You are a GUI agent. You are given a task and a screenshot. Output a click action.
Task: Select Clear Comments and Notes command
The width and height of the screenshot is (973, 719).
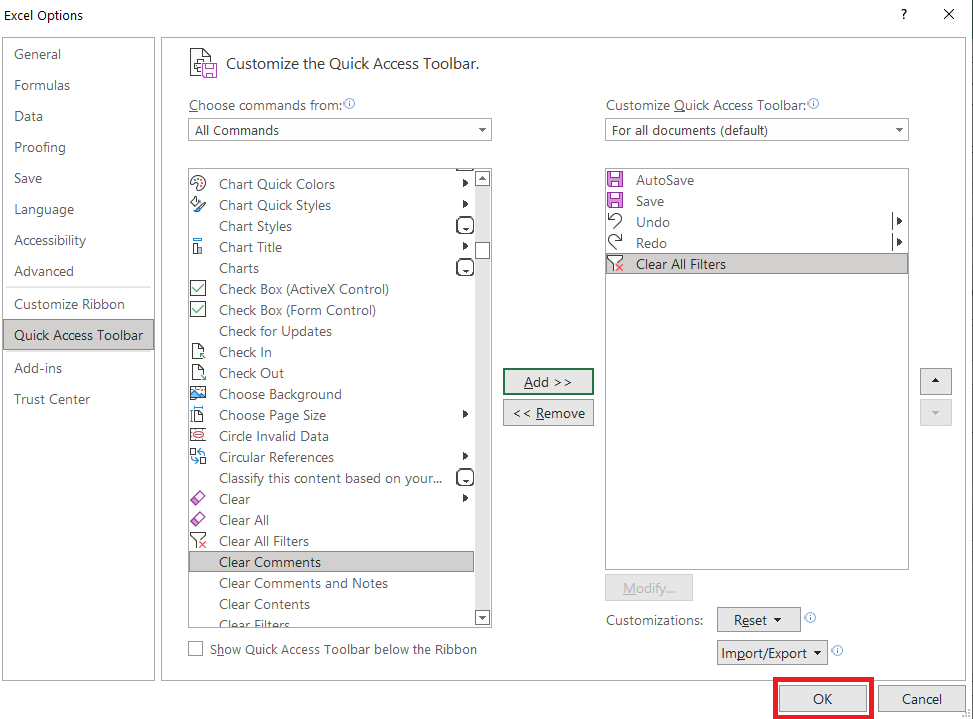click(331, 583)
